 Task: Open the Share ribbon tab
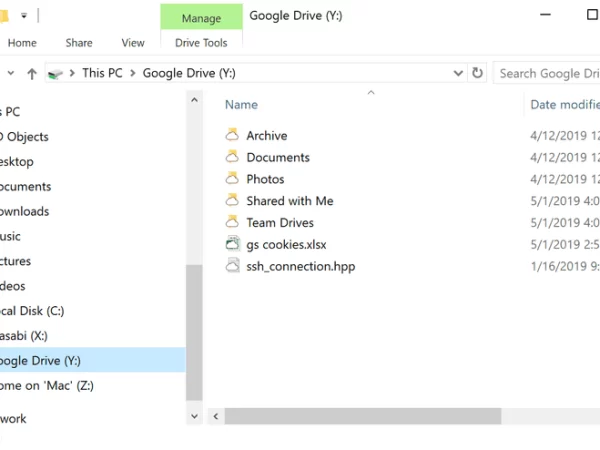click(x=79, y=43)
